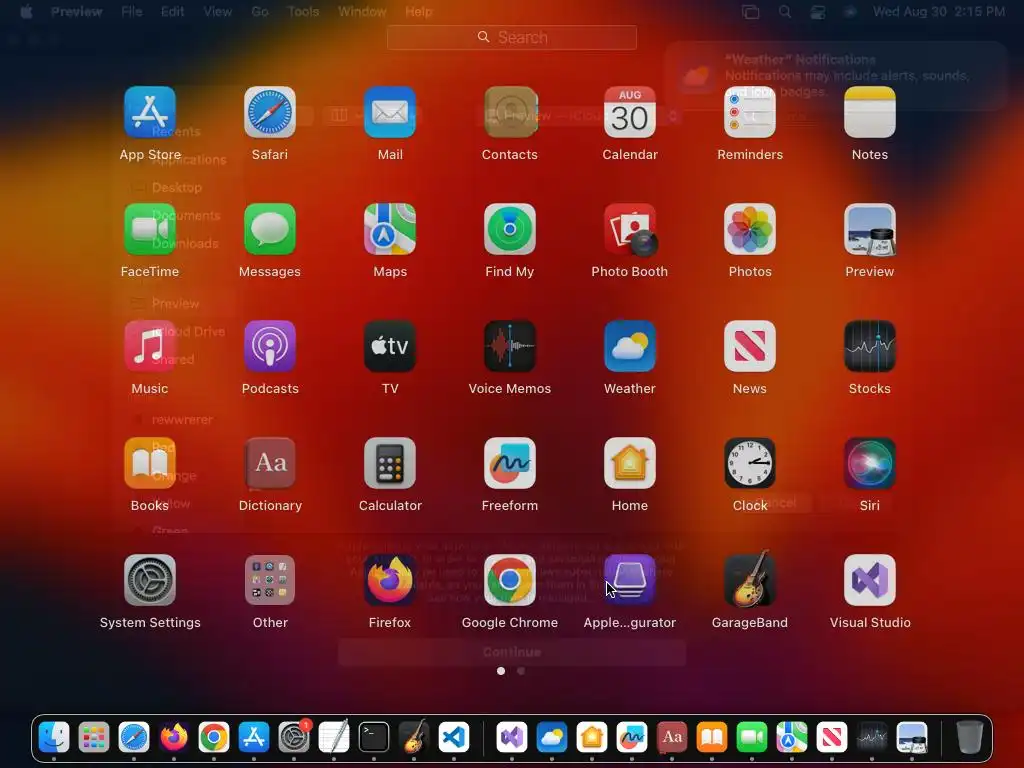Screen dimensions: 1024x768
Task: Open the Find My app
Action: 510,229
